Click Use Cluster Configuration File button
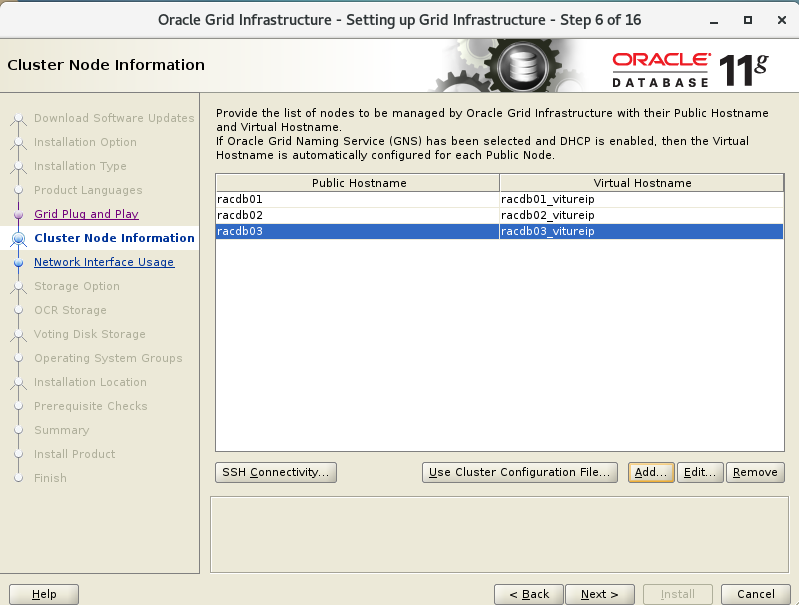This screenshot has height=605, width=799. click(519, 472)
